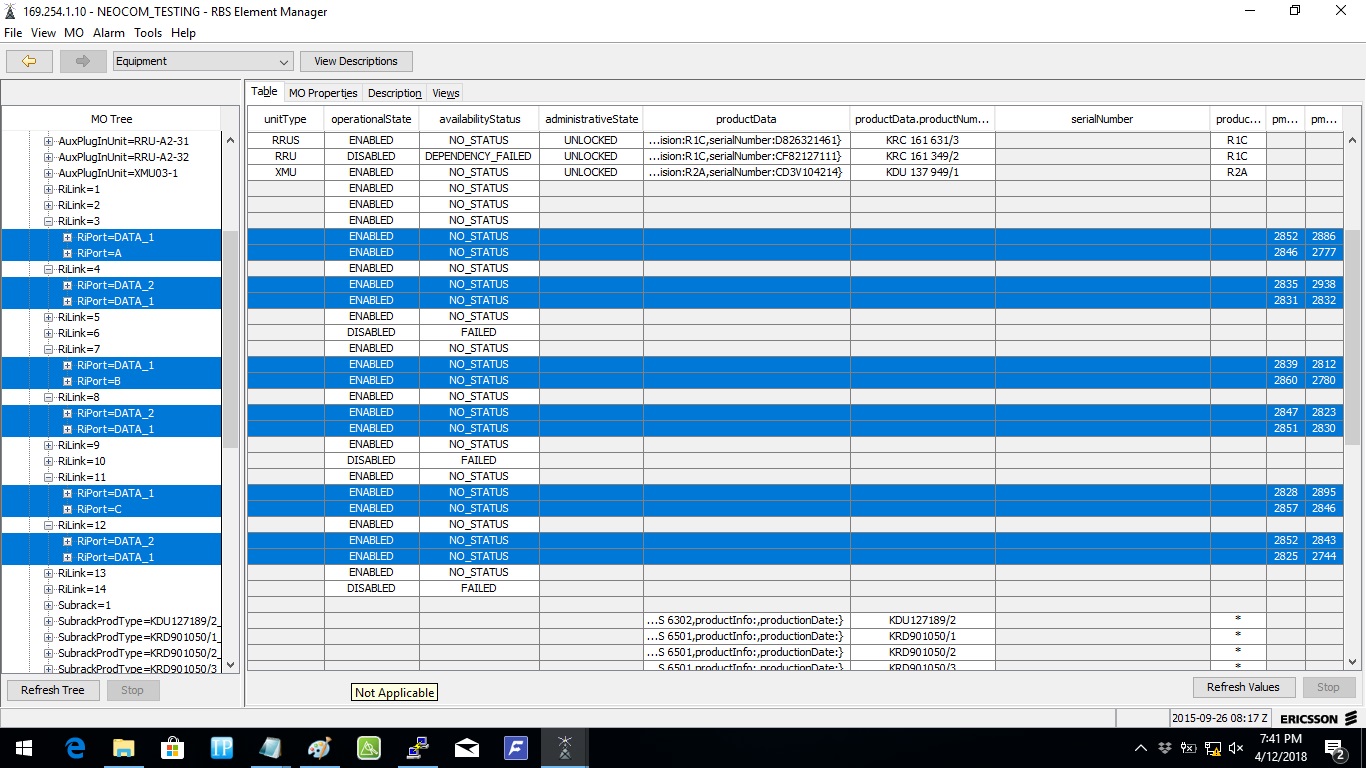Image resolution: width=1366 pixels, height=768 pixels.
Task: Select the AuxPlugInUnit=RRU-A2-32 tree item
Action: [123, 157]
